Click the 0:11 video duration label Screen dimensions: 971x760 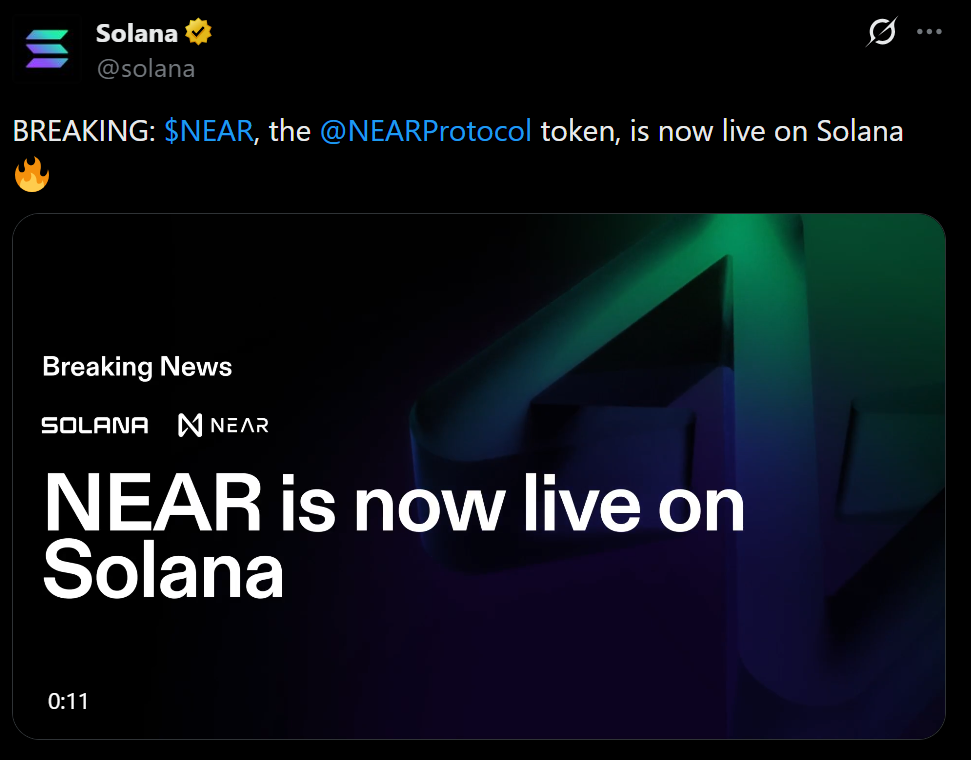click(68, 702)
